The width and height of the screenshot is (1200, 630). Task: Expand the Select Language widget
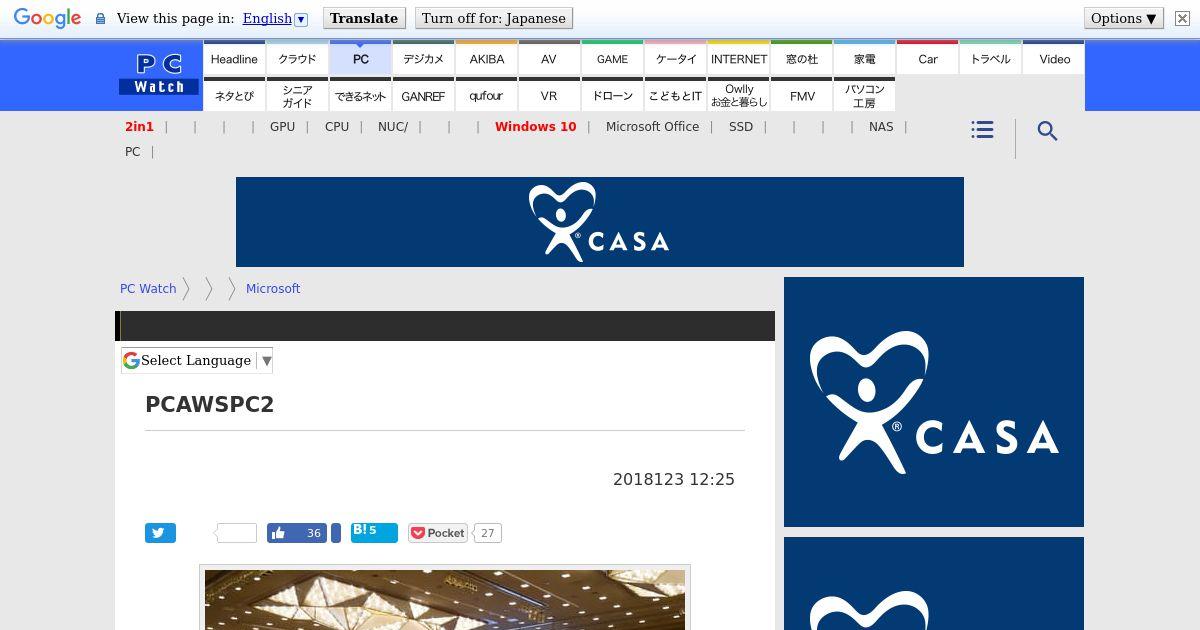tap(197, 360)
